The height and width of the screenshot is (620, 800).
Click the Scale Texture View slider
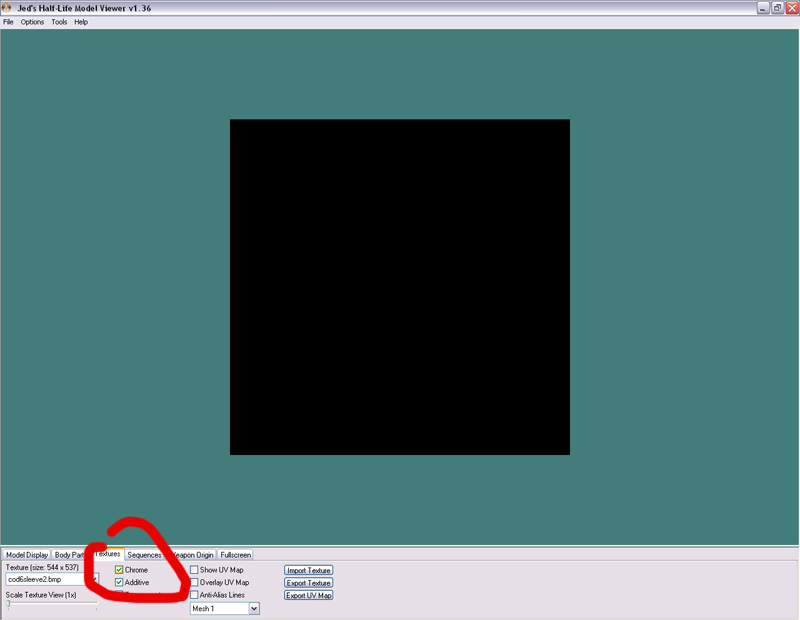tap(9, 604)
